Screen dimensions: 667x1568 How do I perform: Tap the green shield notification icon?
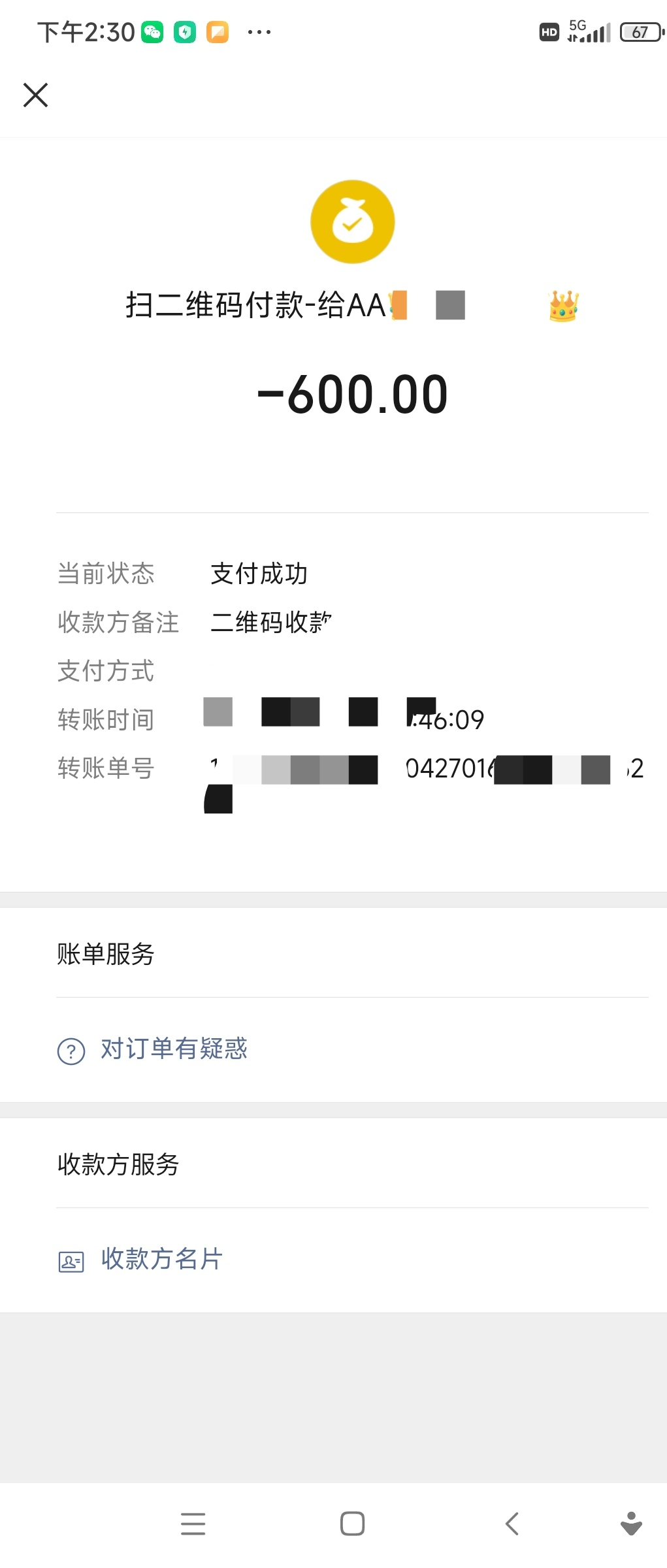coord(185,32)
